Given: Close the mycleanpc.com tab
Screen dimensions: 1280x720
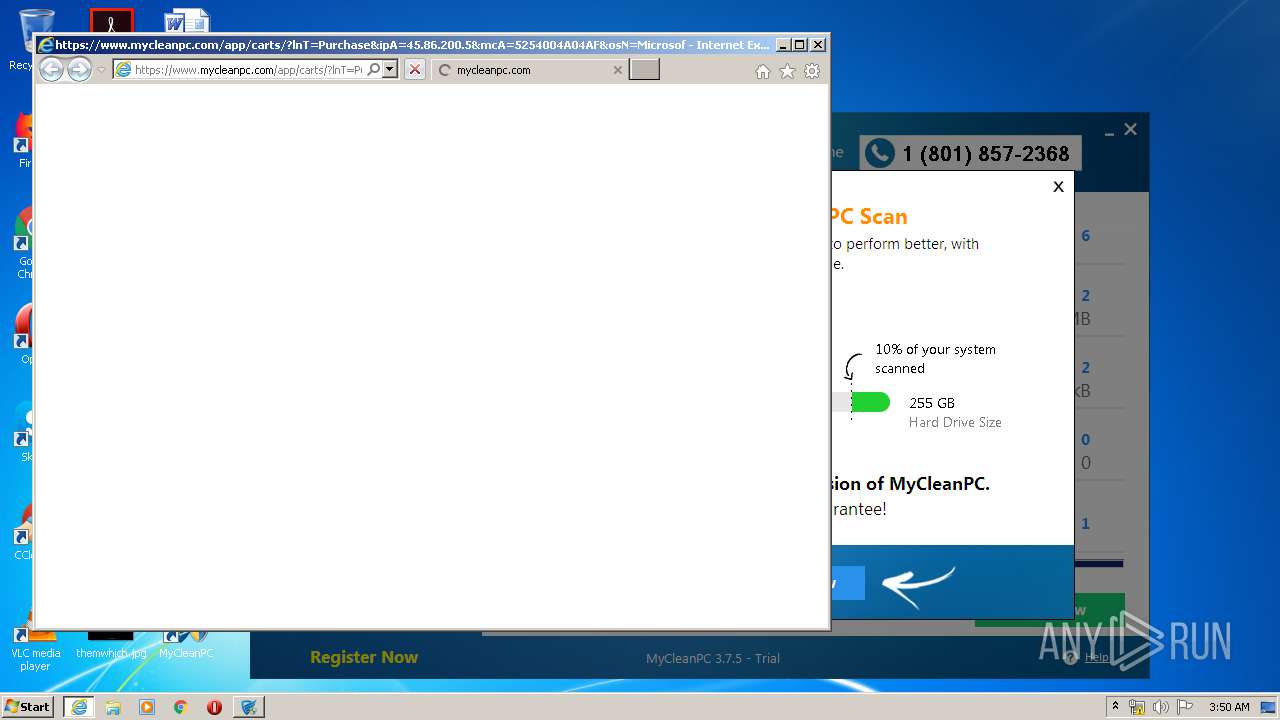Looking at the screenshot, I should 617,70.
